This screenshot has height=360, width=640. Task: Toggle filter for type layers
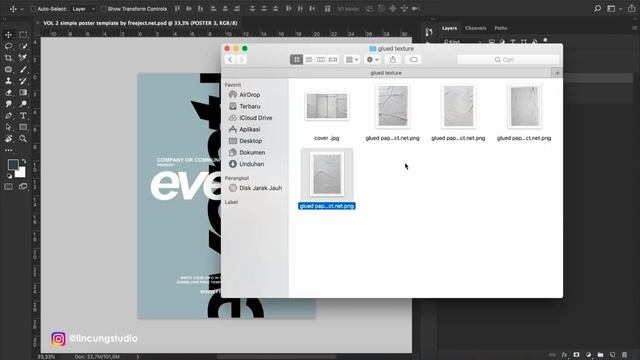[513, 42]
